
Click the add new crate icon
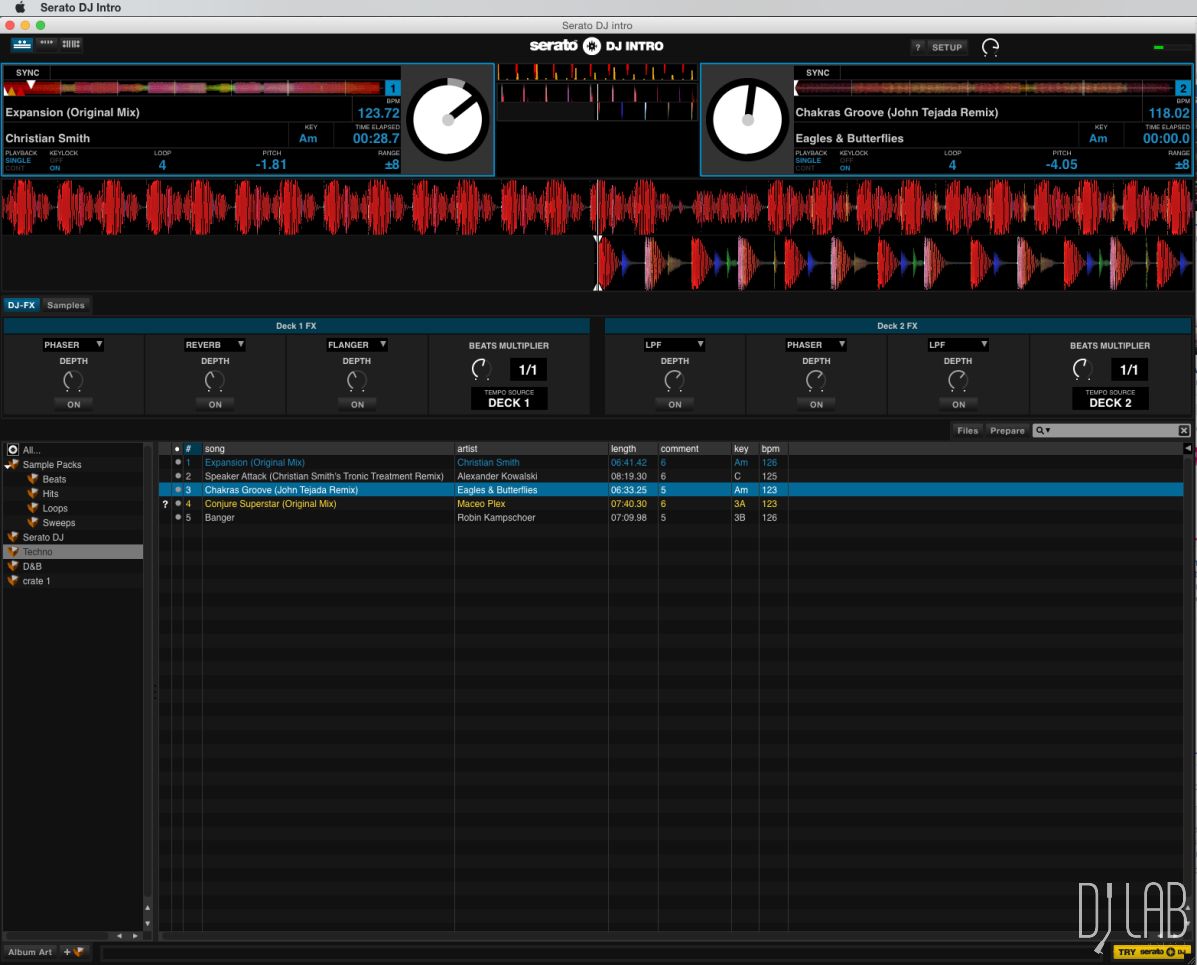point(75,952)
